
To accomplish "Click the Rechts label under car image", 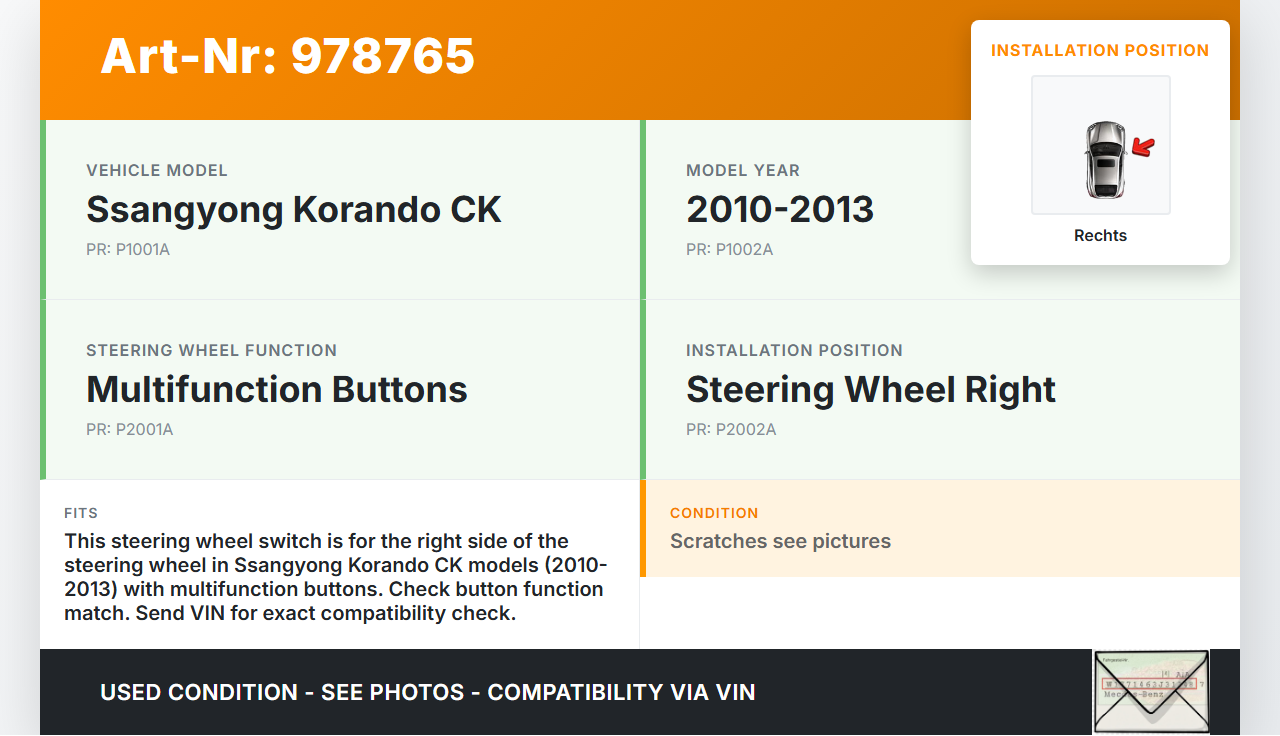I will pyautogui.click(x=1100, y=236).
